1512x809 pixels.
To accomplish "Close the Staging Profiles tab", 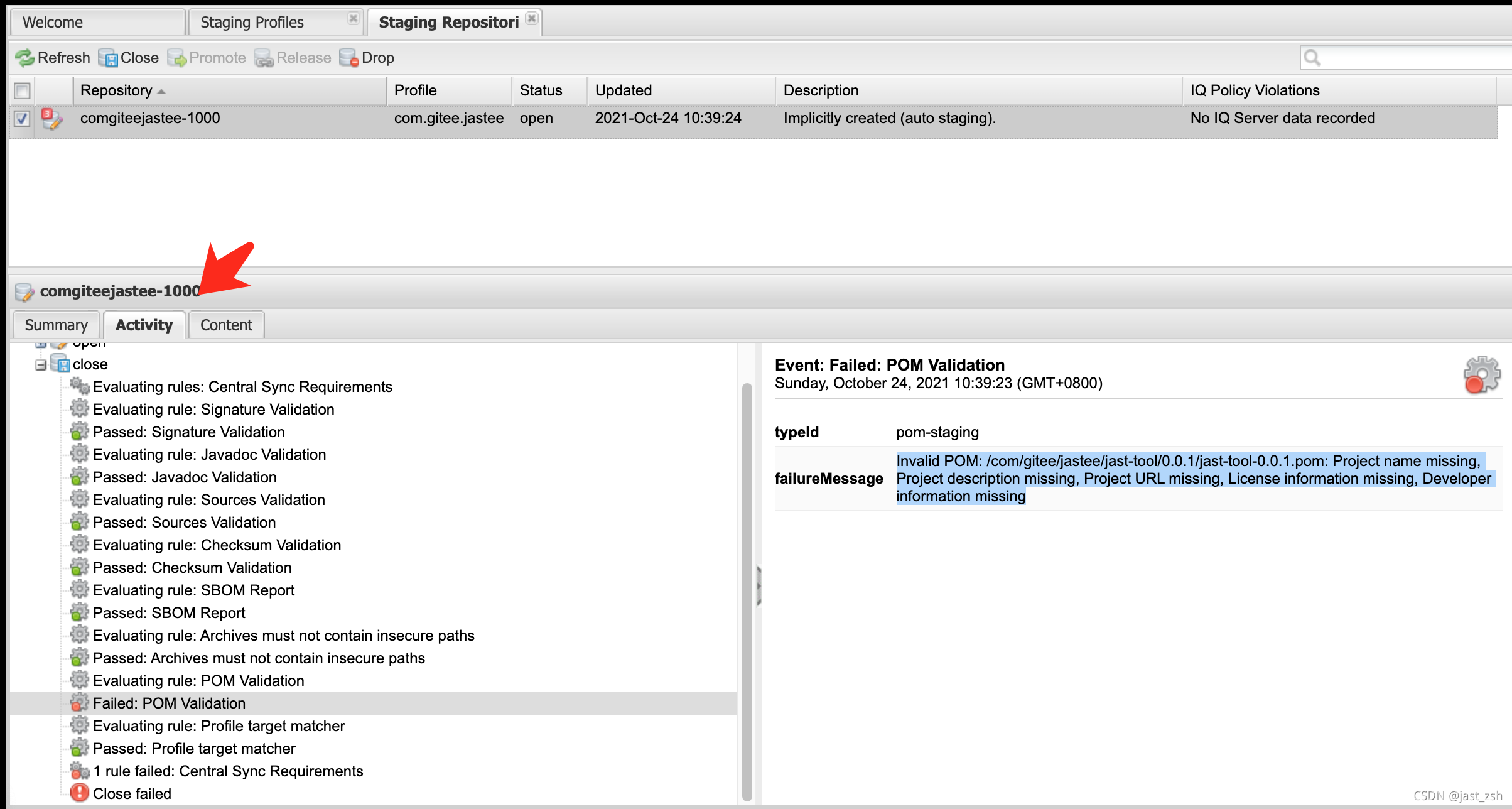I will (x=354, y=18).
